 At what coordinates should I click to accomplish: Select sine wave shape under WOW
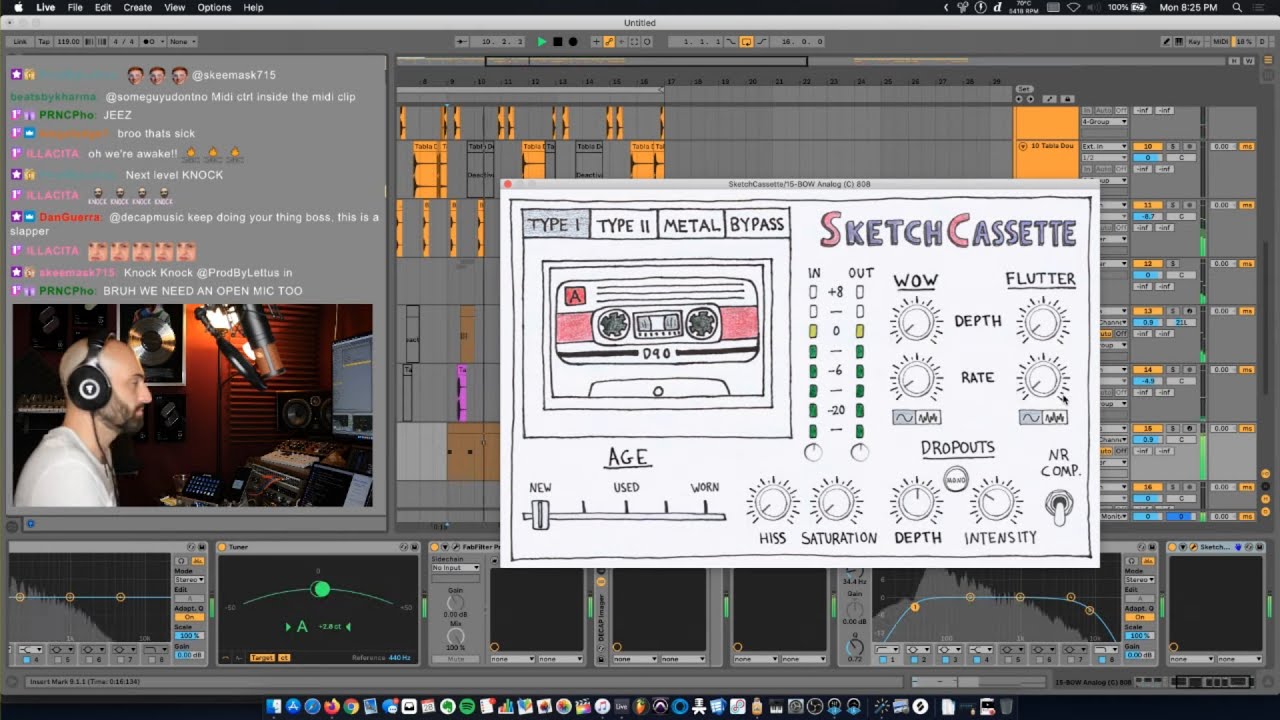(x=904, y=418)
